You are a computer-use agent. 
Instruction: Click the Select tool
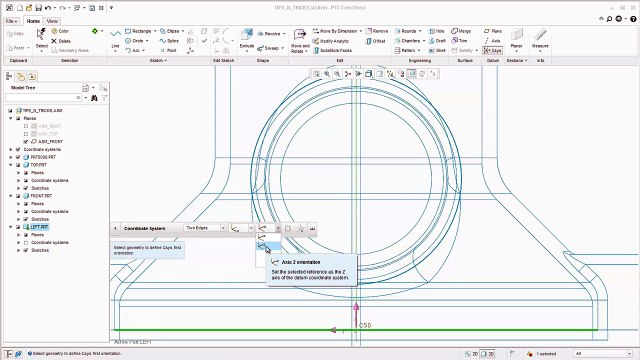click(42, 39)
